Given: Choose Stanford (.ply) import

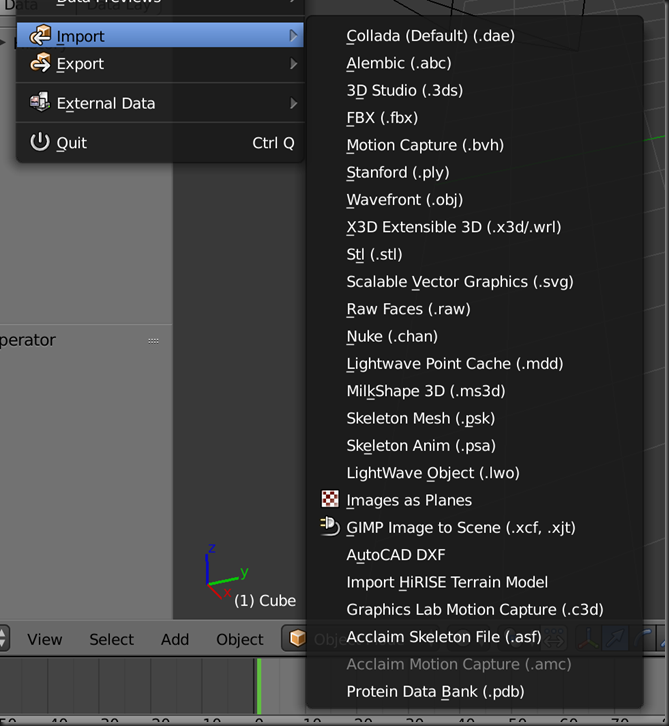Looking at the screenshot, I should tap(475, 172).
